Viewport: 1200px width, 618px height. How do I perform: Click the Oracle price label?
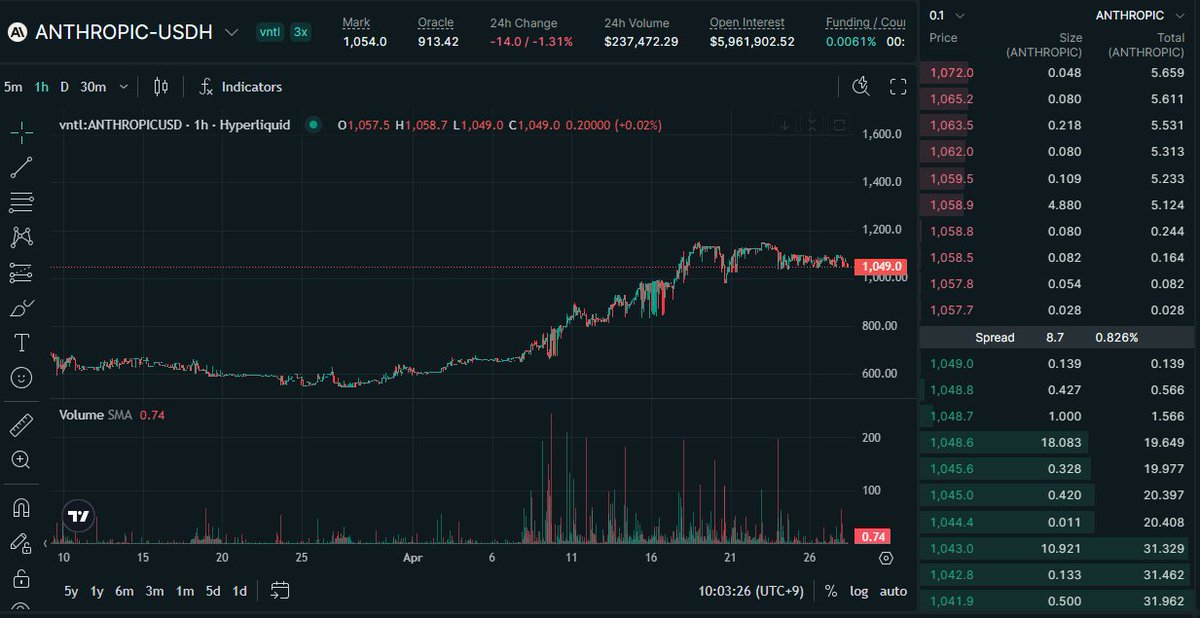click(436, 22)
